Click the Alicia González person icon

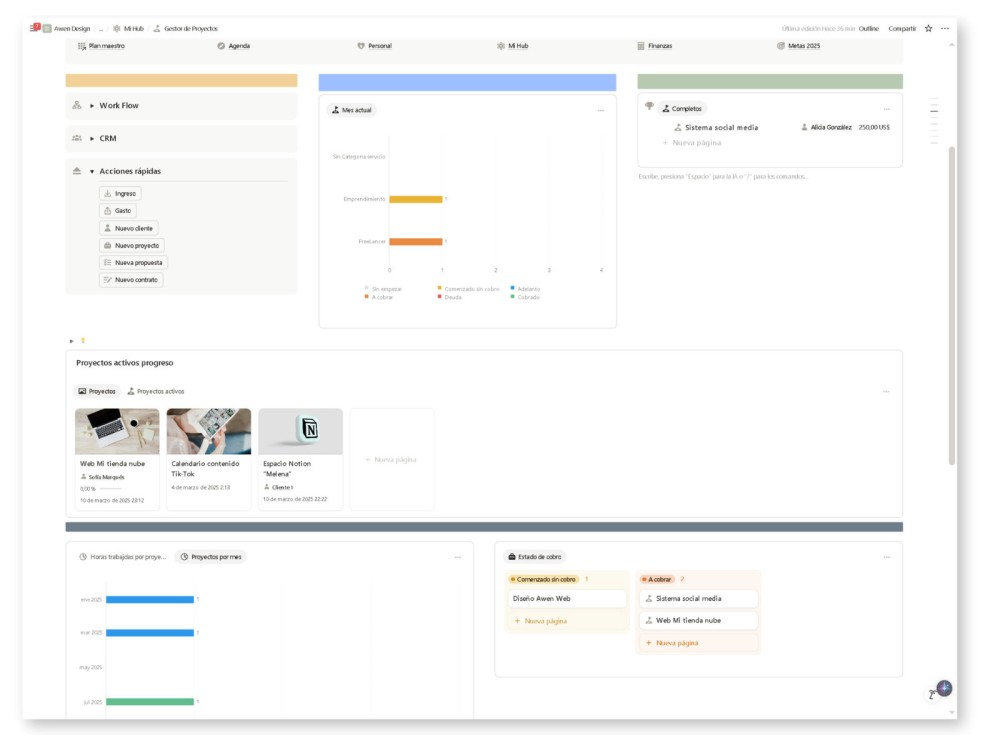tap(804, 128)
